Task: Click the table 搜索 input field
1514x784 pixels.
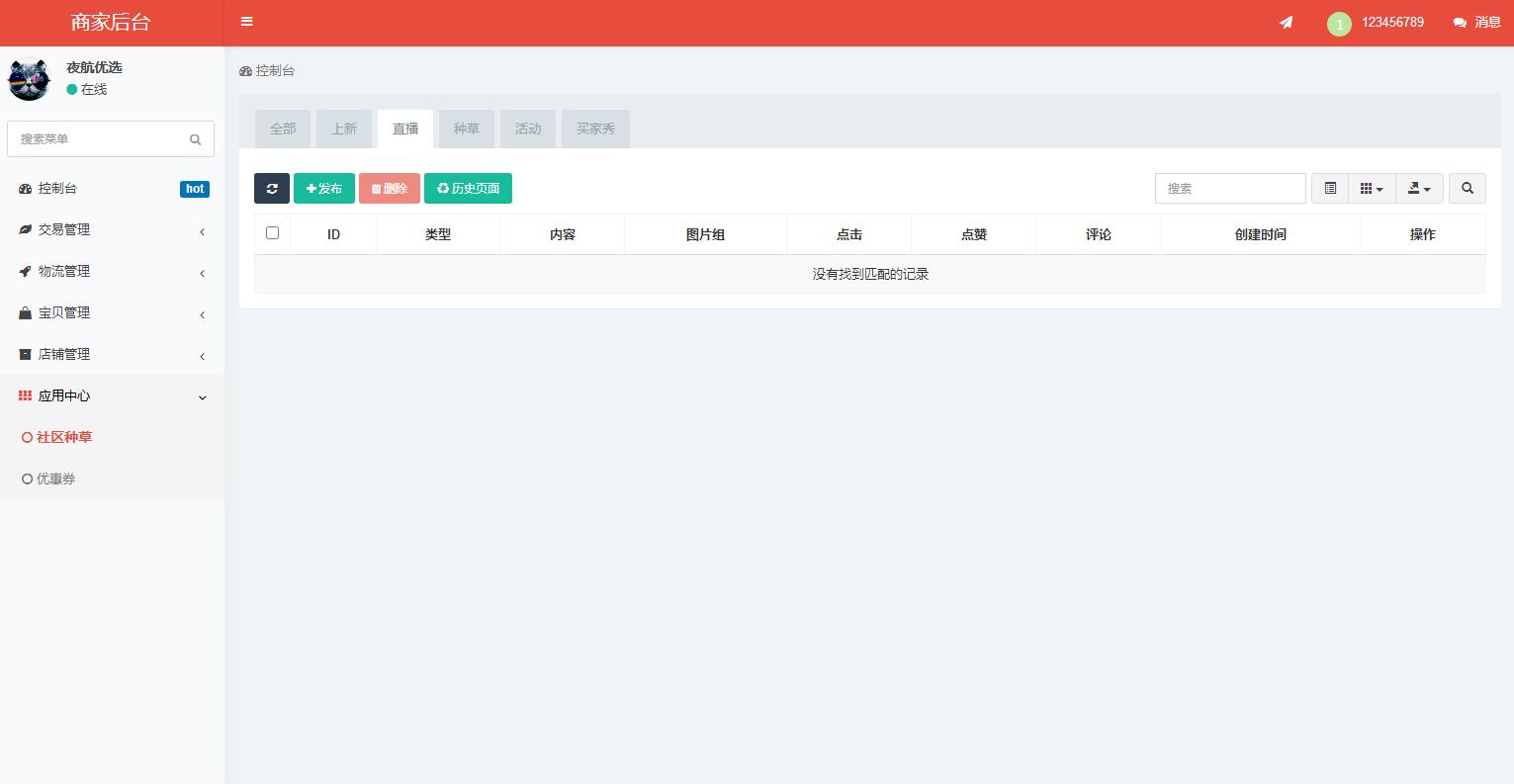Action: tap(1229, 188)
